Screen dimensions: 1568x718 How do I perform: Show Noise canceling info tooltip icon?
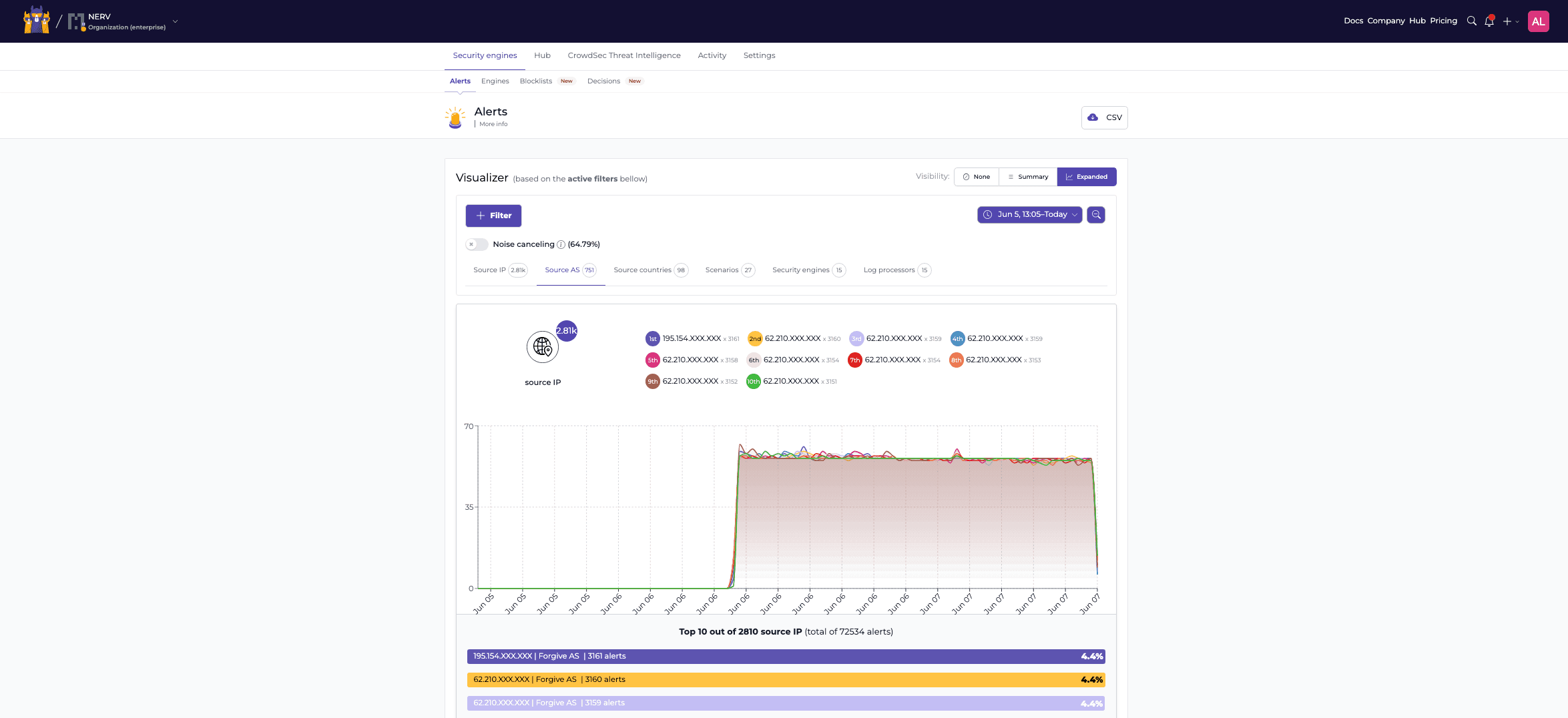click(x=561, y=244)
